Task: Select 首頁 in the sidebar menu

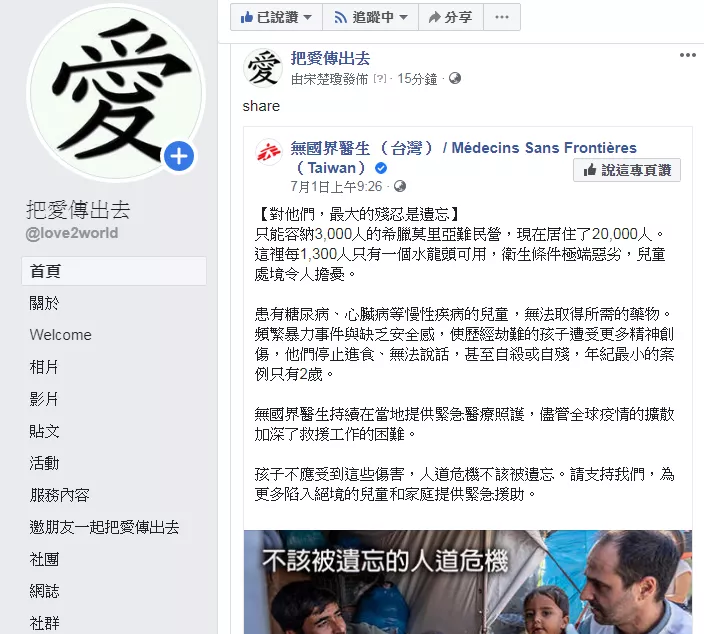Action: pyautogui.click(x=114, y=271)
